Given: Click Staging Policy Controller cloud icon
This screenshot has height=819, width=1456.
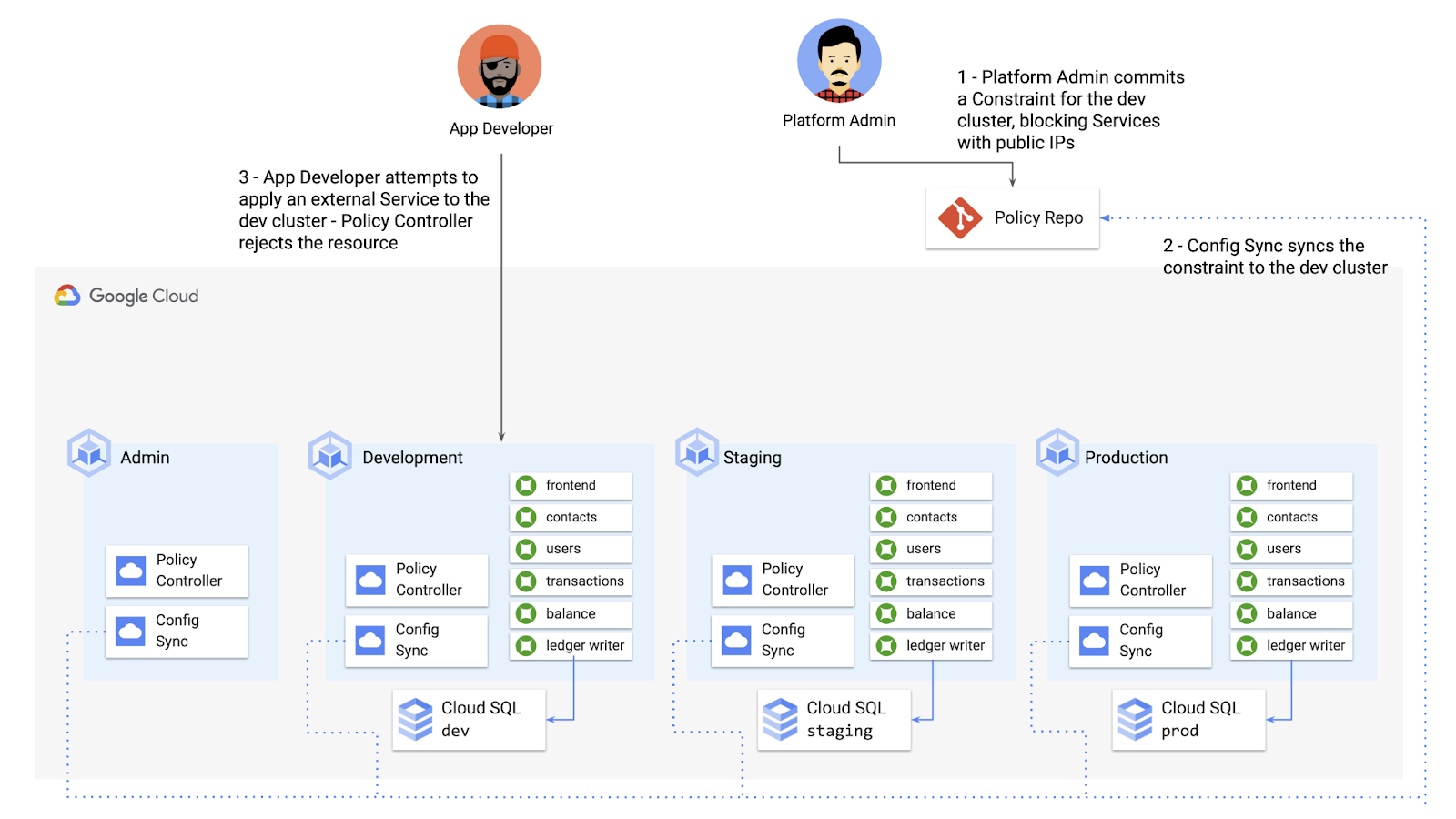Looking at the screenshot, I should [x=737, y=580].
